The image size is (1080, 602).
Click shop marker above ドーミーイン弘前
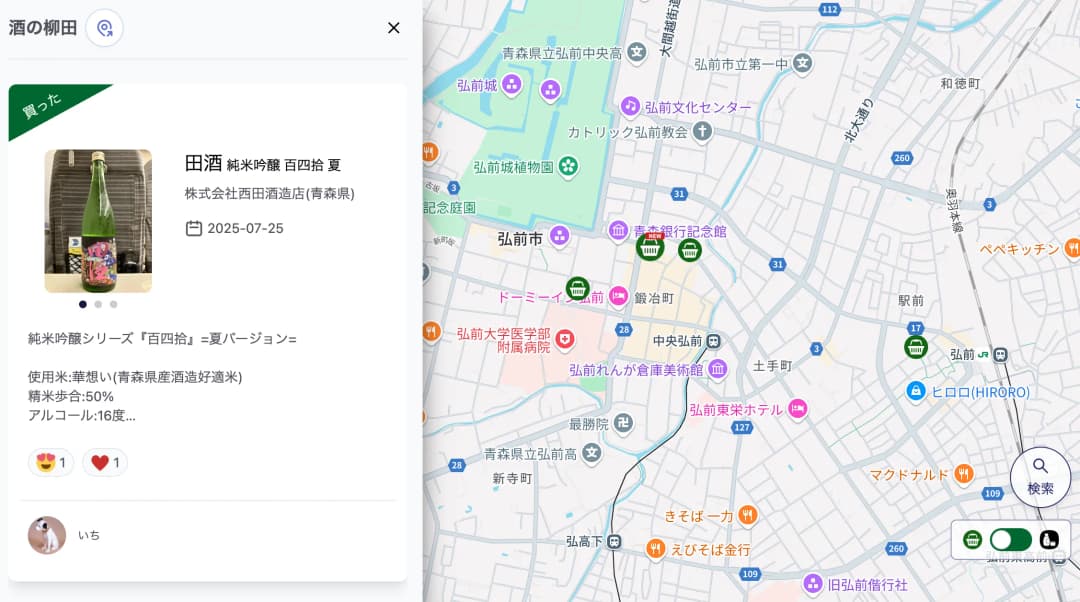pyautogui.click(x=577, y=288)
